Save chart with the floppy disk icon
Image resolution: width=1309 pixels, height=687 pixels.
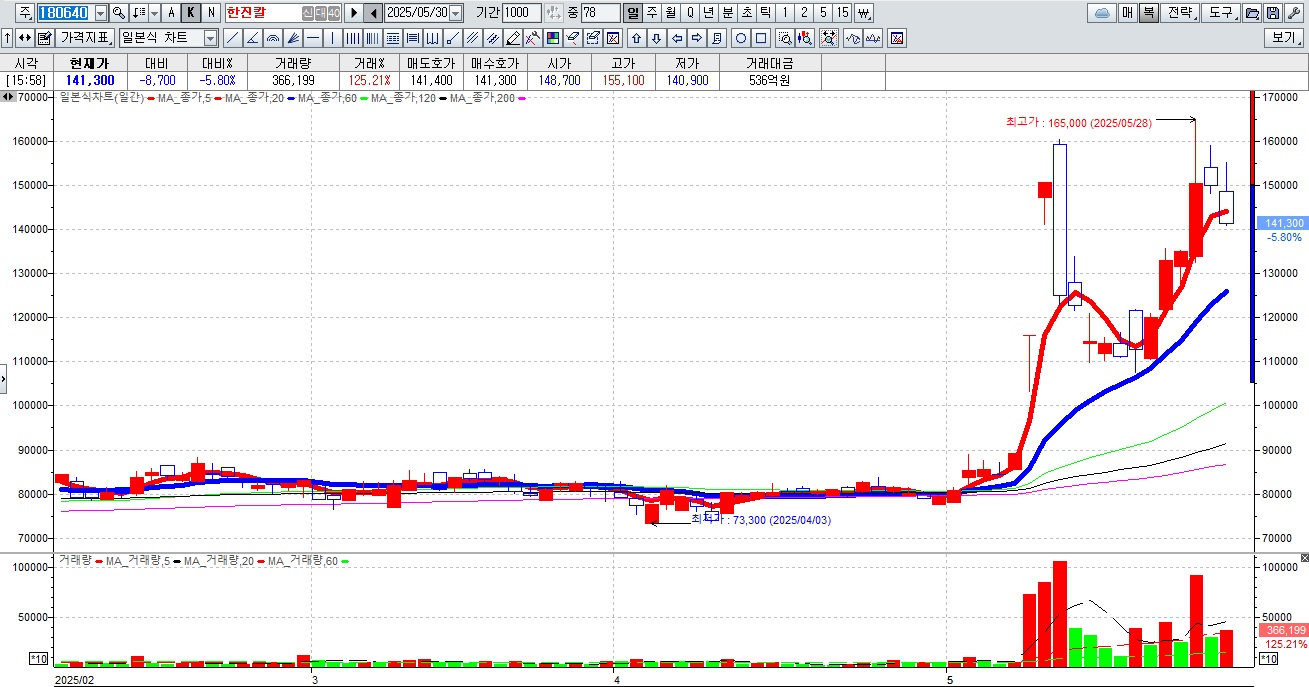(x=1271, y=13)
